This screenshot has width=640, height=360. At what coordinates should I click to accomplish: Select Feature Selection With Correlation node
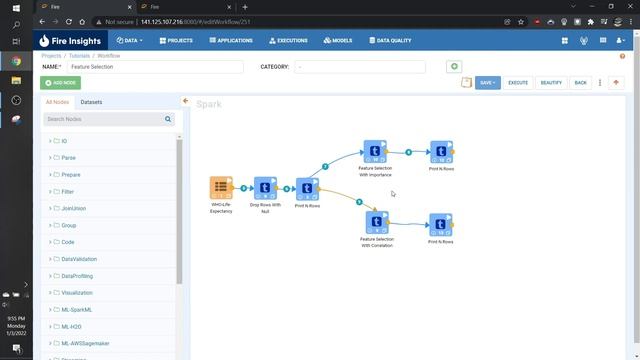[x=377, y=222]
